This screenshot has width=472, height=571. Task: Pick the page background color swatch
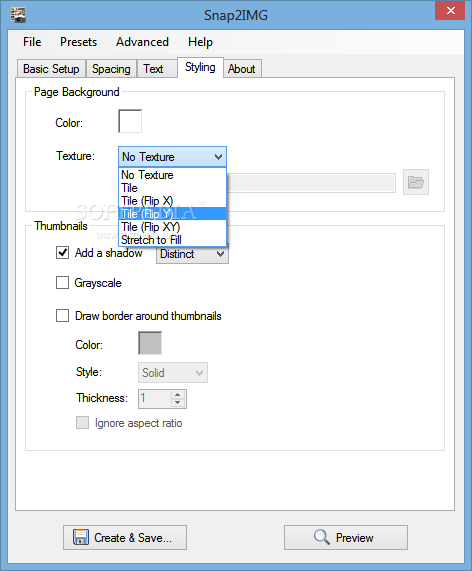(130, 121)
